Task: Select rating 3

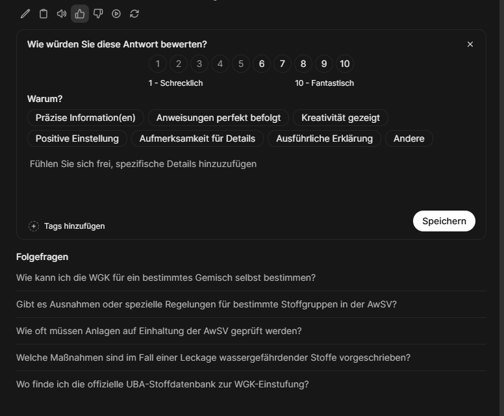Action: [199, 64]
